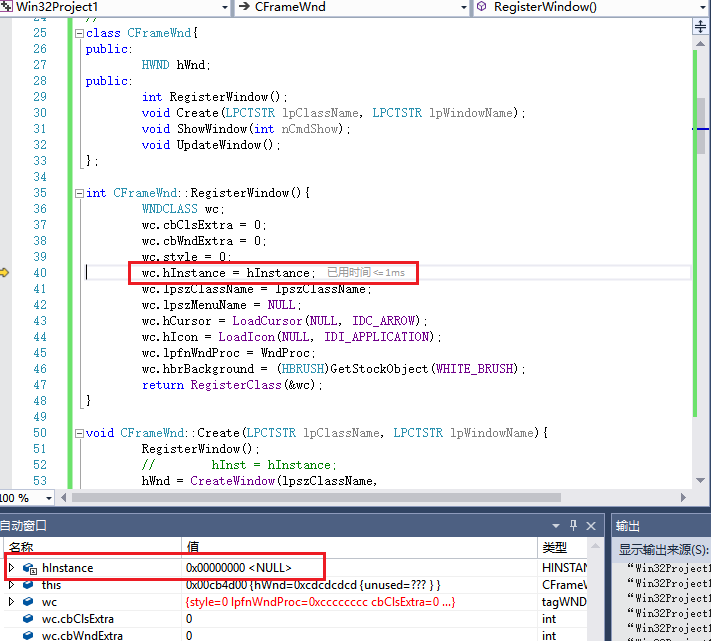The image size is (711, 641).
Task: Click the 类型 column header
Action: 562,548
